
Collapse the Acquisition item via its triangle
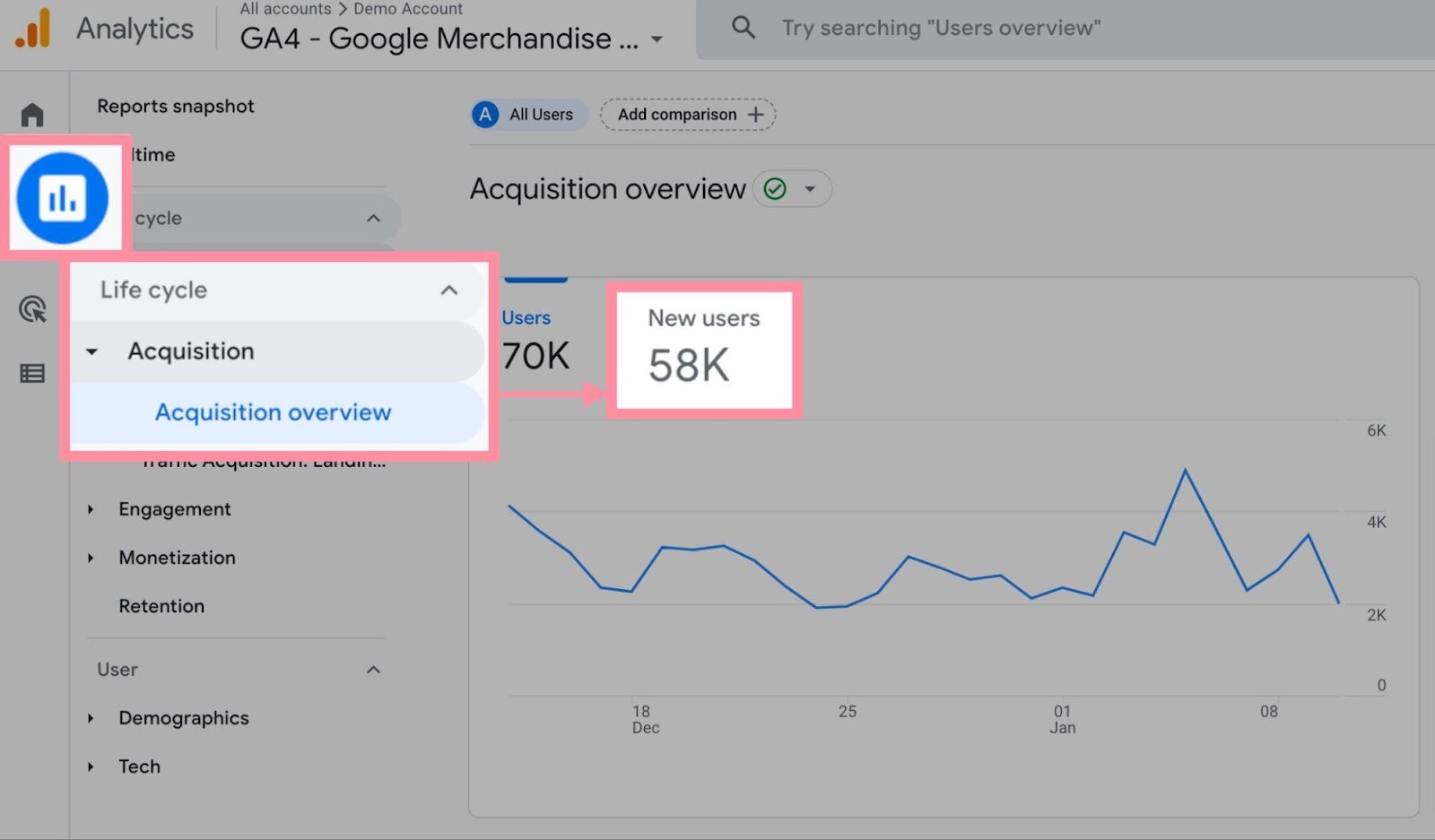pos(91,351)
